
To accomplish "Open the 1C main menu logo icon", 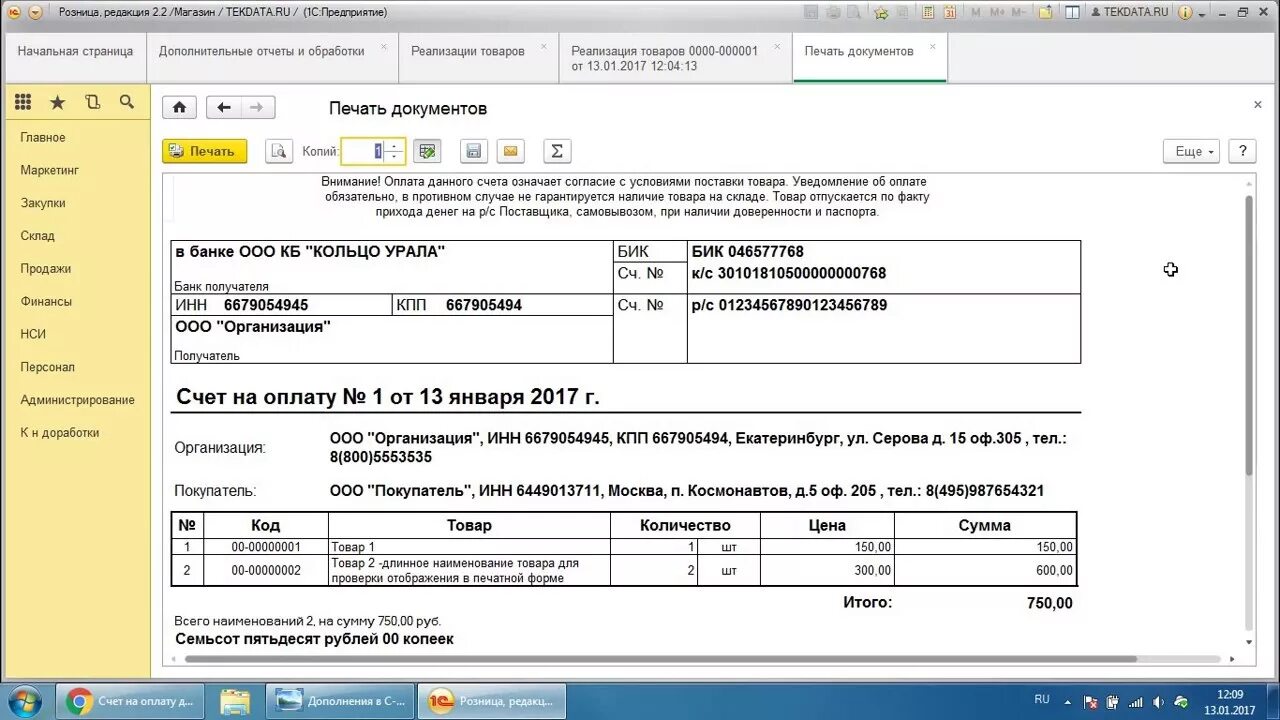I will (13, 12).
